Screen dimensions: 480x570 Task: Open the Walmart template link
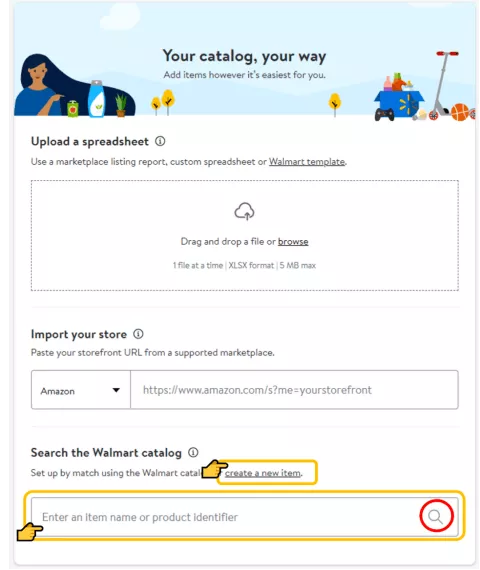[x=307, y=161]
